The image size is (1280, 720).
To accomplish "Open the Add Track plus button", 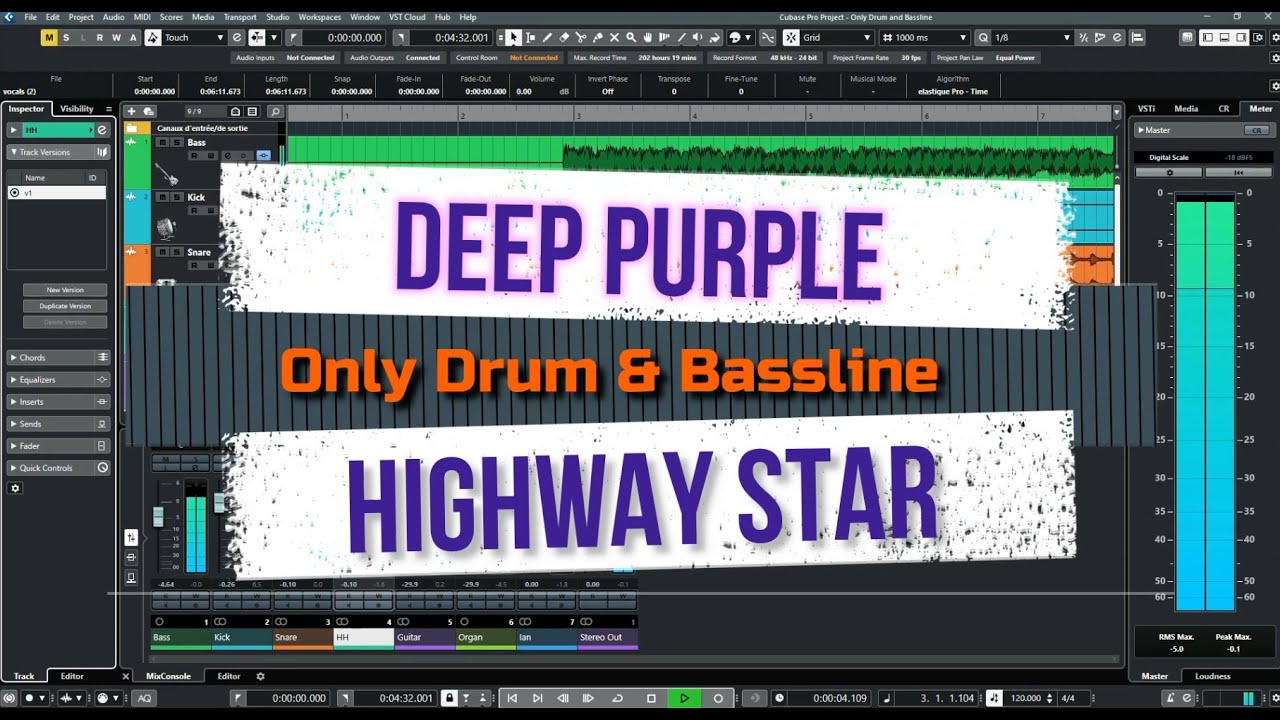I will click(x=132, y=111).
